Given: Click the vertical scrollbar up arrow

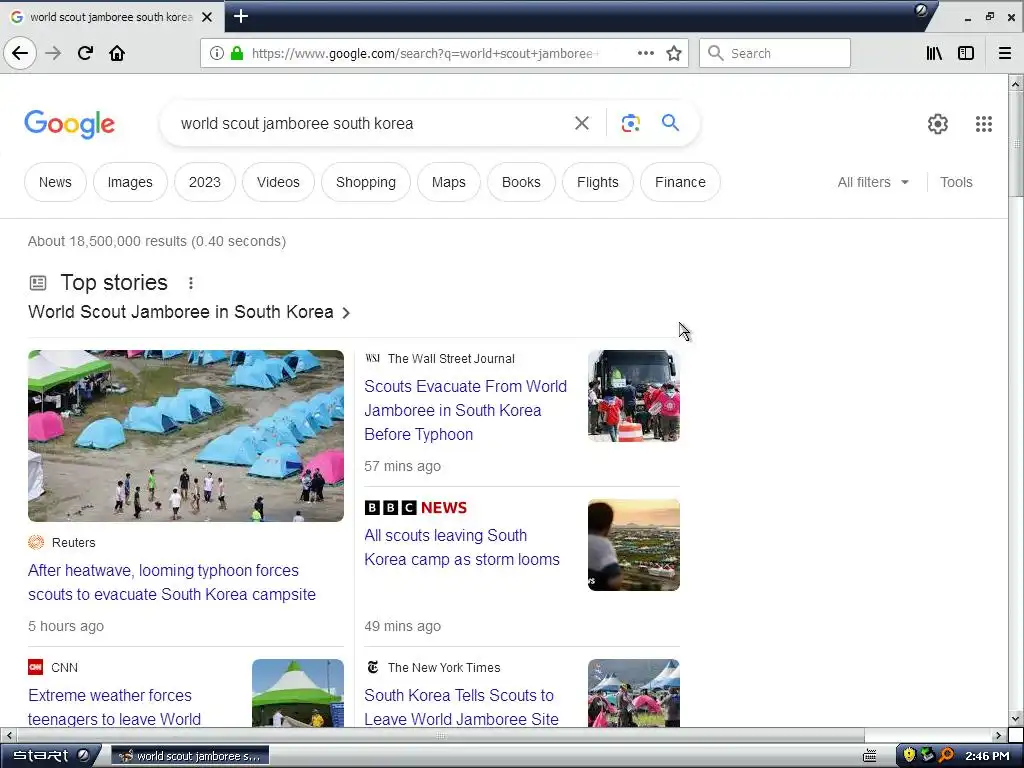Looking at the screenshot, I should [x=1016, y=83].
